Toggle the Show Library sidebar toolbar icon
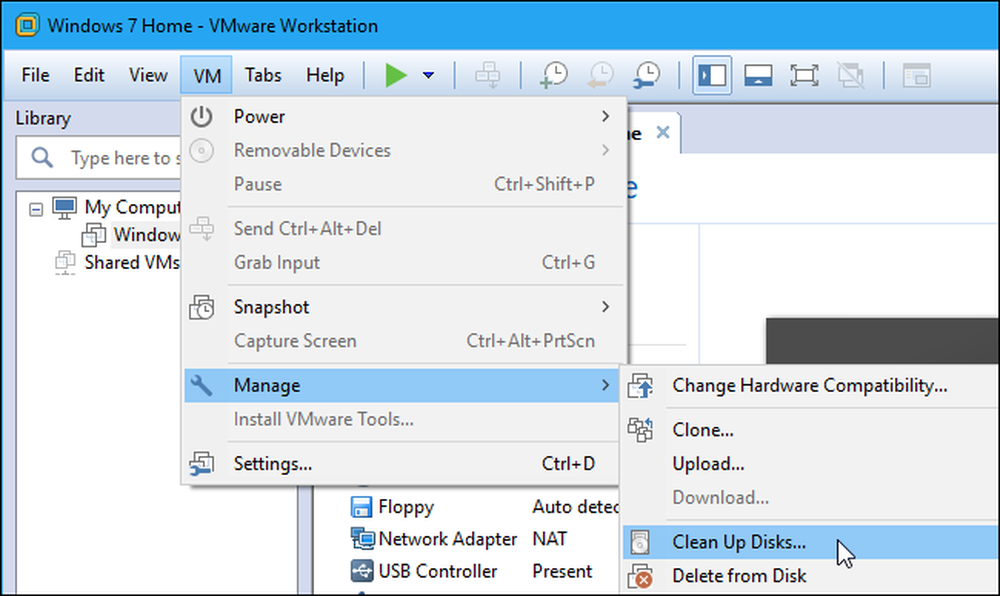 (x=712, y=75)
